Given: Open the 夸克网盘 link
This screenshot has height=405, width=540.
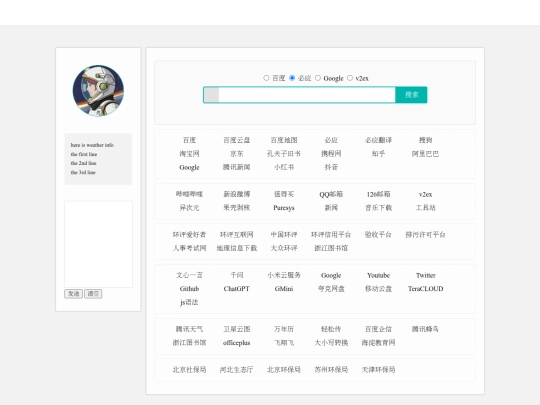Looking at the screenshot, I should click(x=331, y=289).
